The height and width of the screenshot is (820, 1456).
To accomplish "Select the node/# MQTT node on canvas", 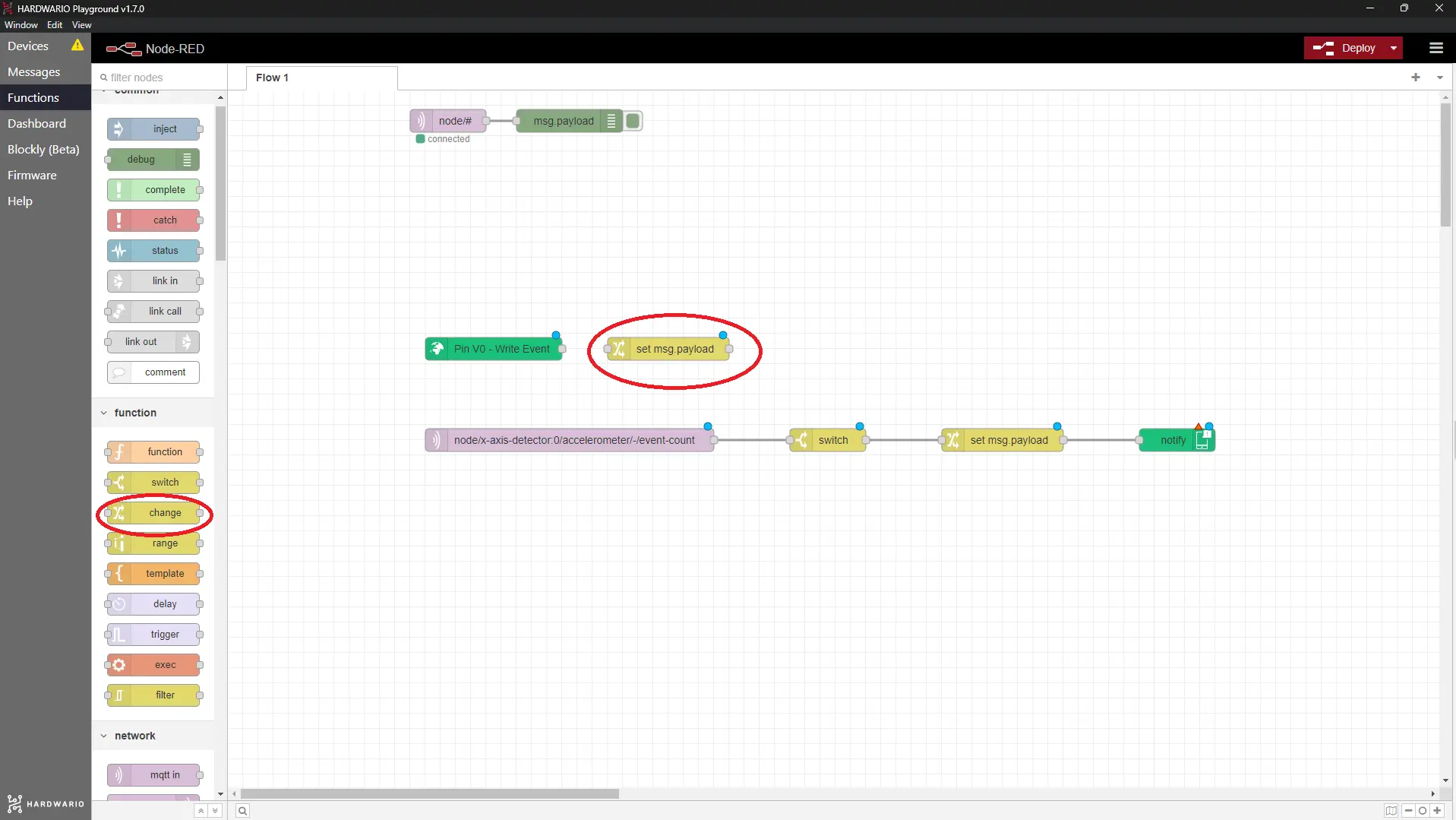I will click(x=448, y=121).
